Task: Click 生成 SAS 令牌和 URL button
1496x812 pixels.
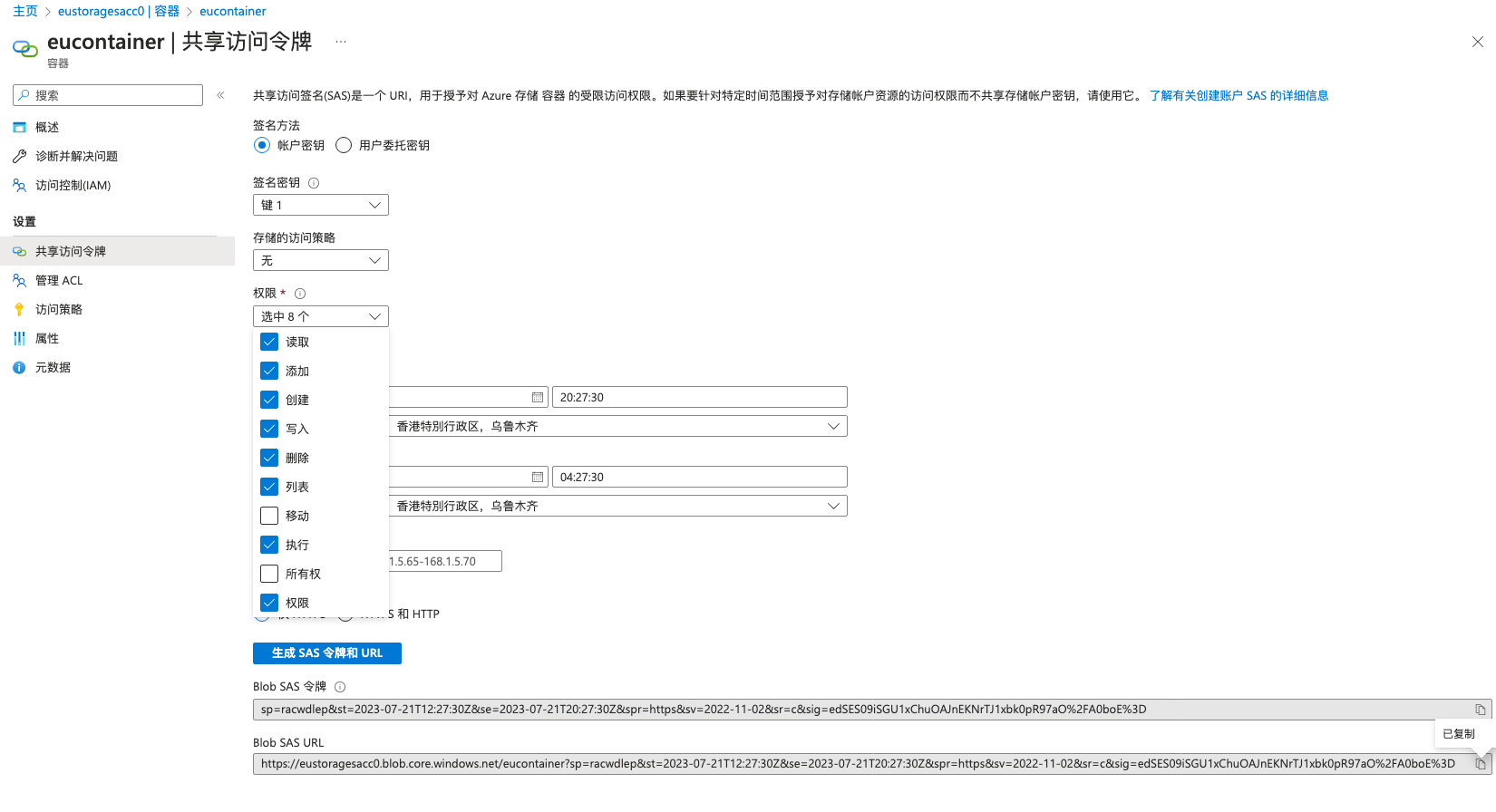Action: pyautogui.click(x=327, y=653)
